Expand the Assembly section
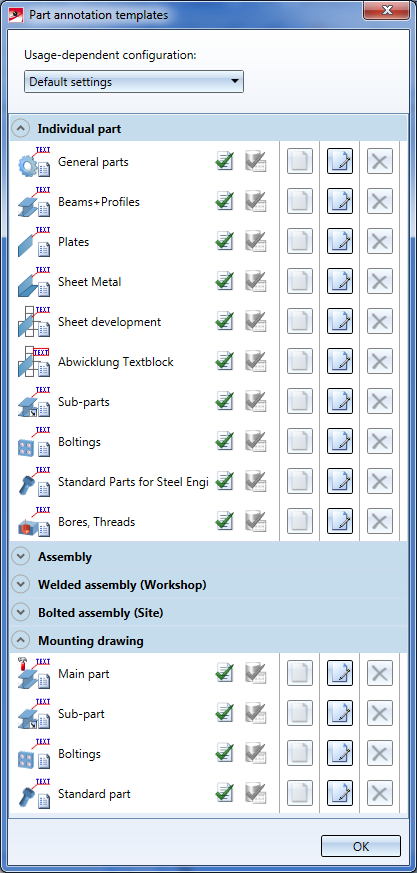417x873 pixels. click(x=21, y=556)
